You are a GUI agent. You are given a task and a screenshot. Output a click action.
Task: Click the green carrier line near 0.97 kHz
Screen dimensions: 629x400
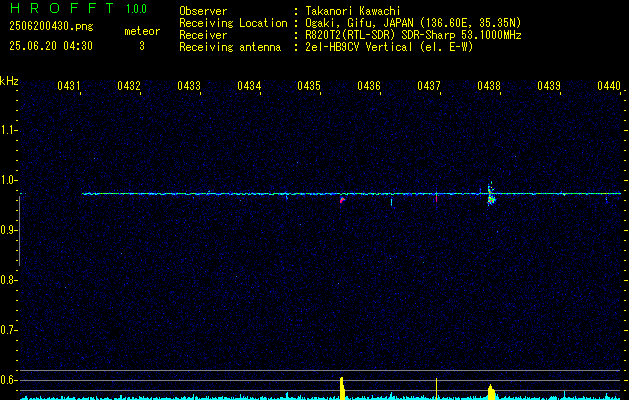click(351, 193)
